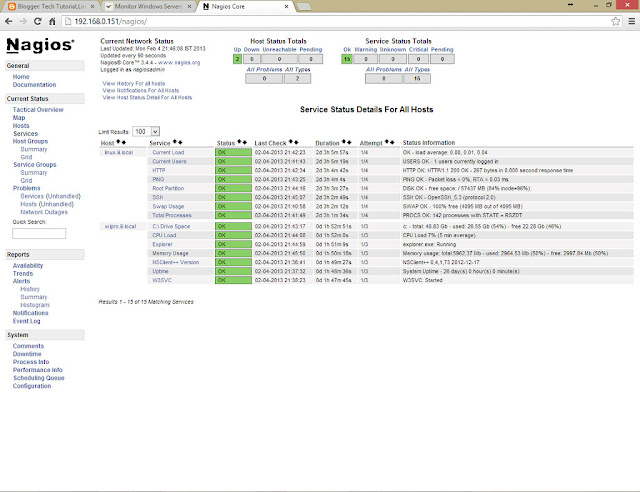
Task: Open Services in Current Status
Action: click(x=25, y=134)
